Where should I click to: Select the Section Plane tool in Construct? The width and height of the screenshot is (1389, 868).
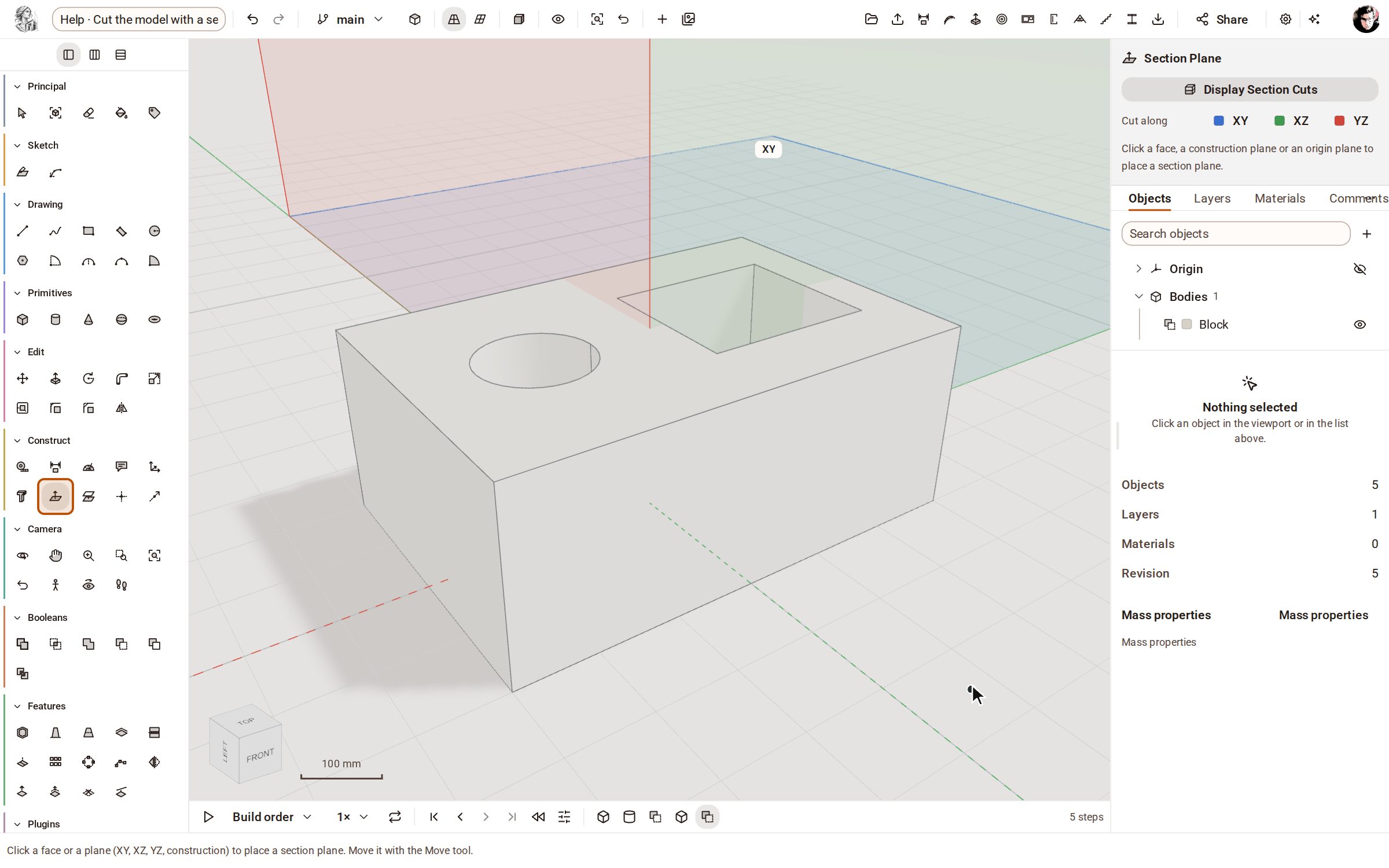pyautogui.click(x=56, y=496)
